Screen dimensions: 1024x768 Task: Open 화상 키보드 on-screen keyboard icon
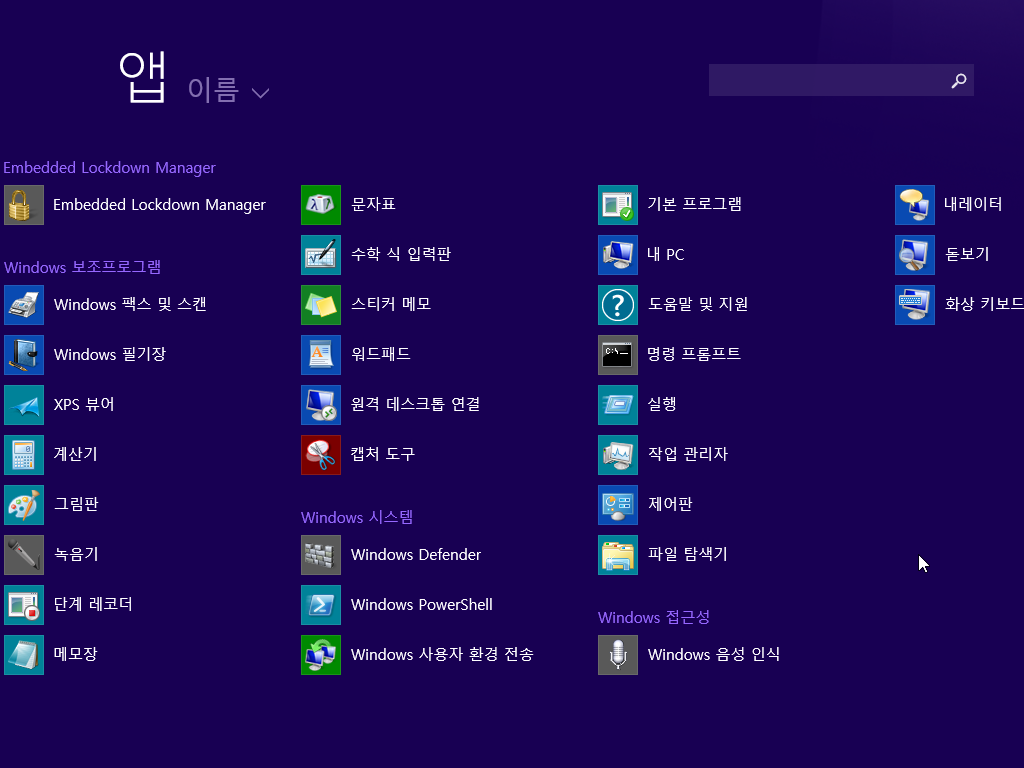click(x=915, y=305)
